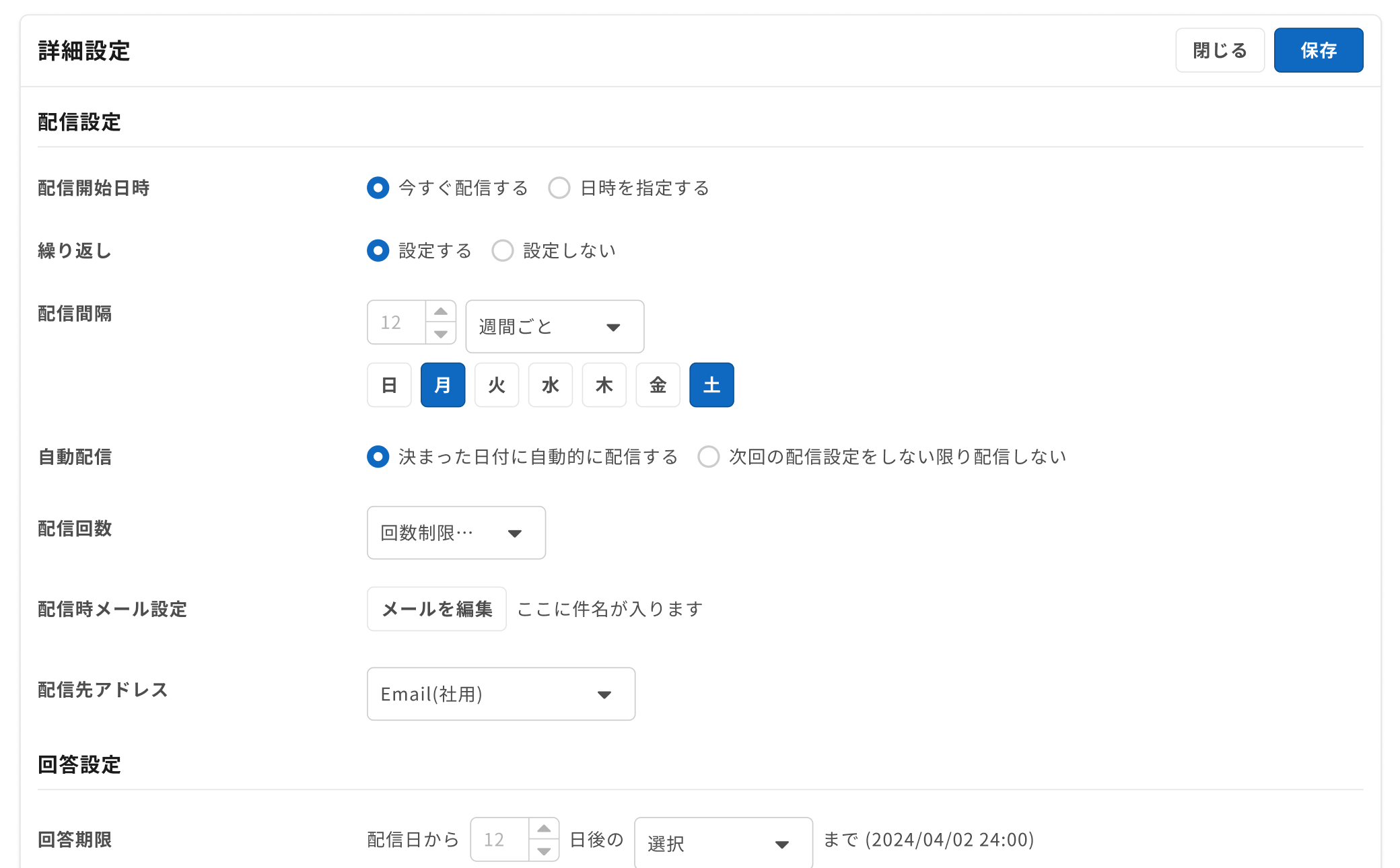This screenshot has width=1400, height=868.
Task: Increase the 配信間隔 number with up arrow
Action: pos(441,312)
